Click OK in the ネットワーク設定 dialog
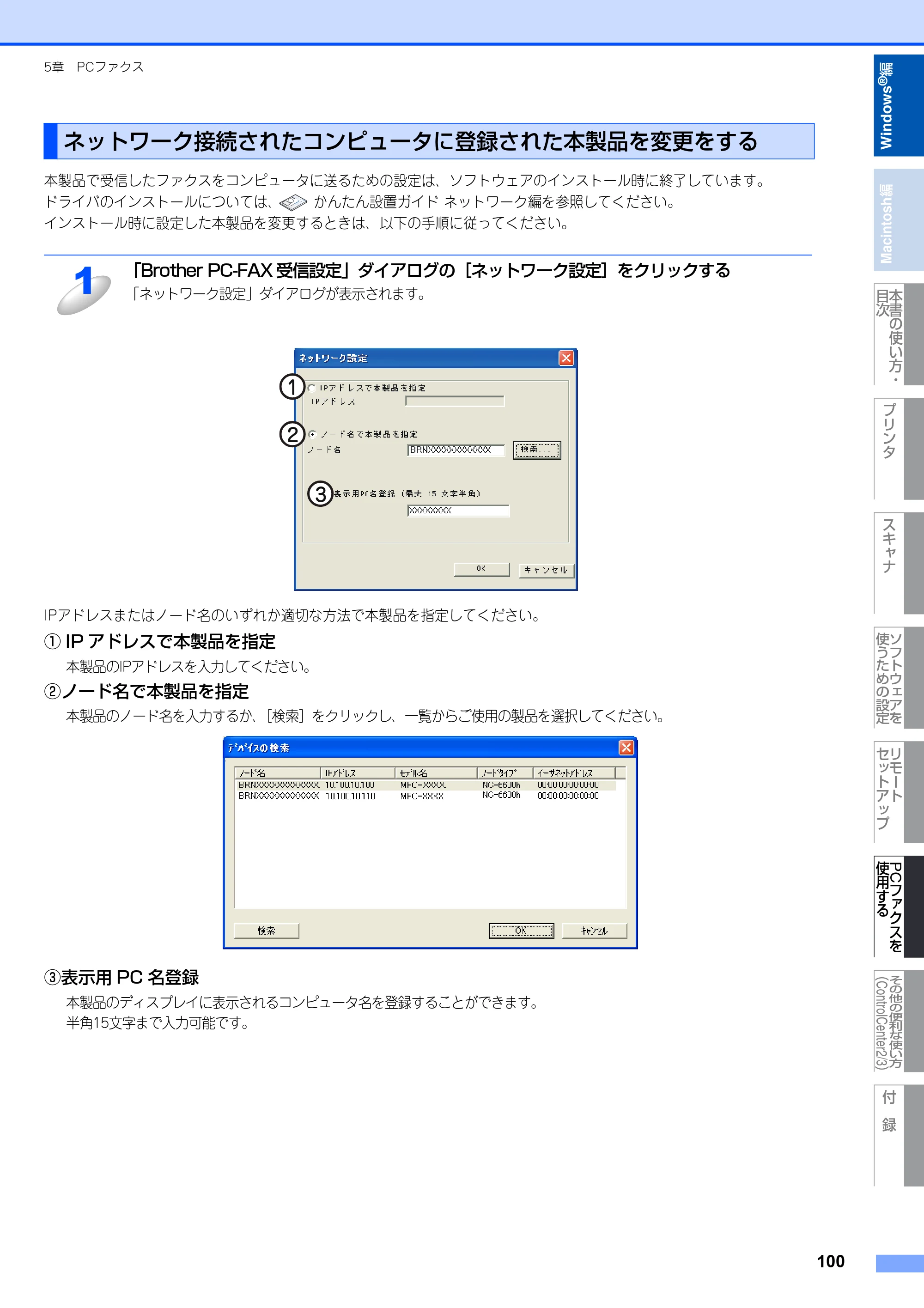Screen dimensions: 924x1308 (481, 569)
